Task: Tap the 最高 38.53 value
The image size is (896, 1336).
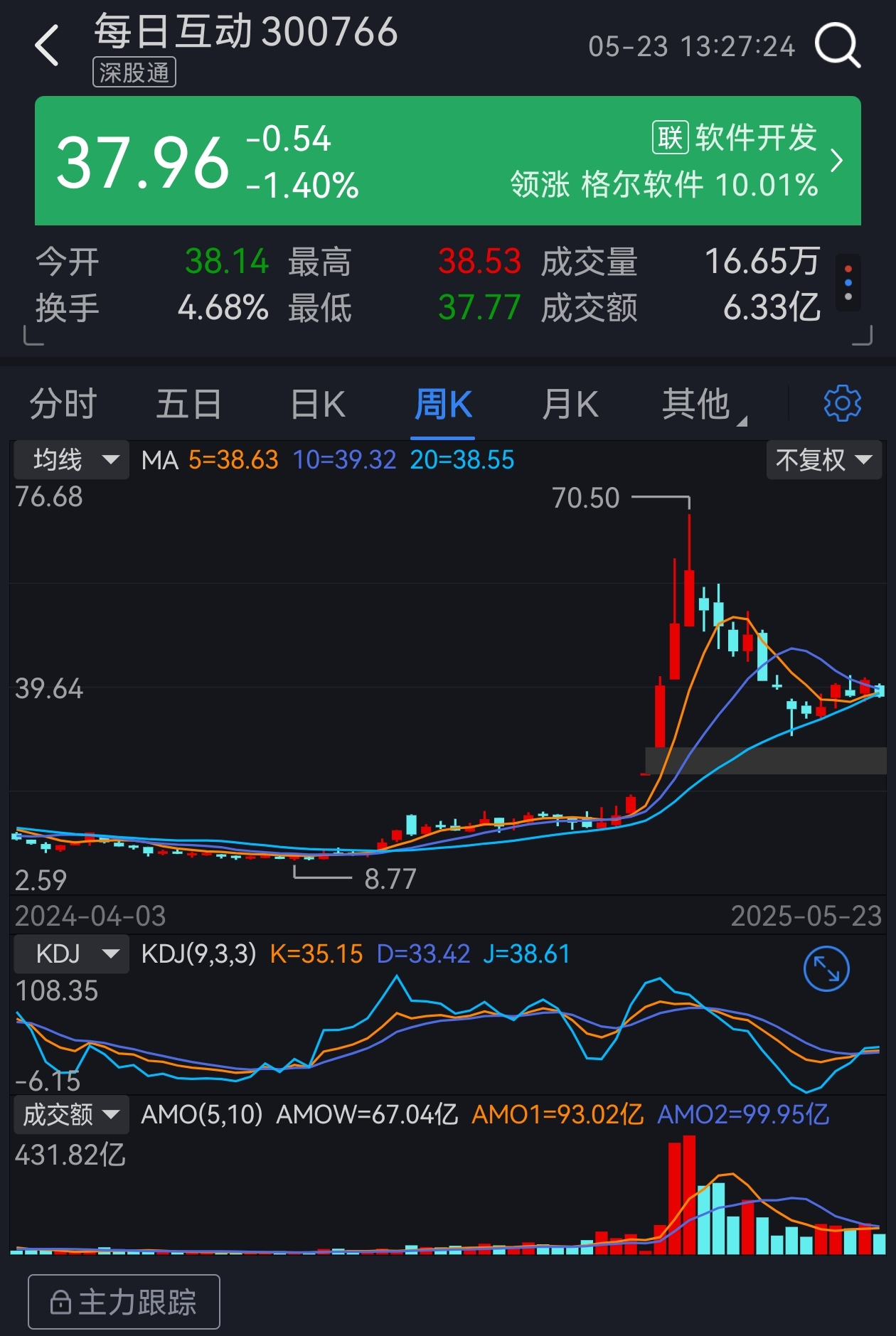Action: tap(479, 261)
